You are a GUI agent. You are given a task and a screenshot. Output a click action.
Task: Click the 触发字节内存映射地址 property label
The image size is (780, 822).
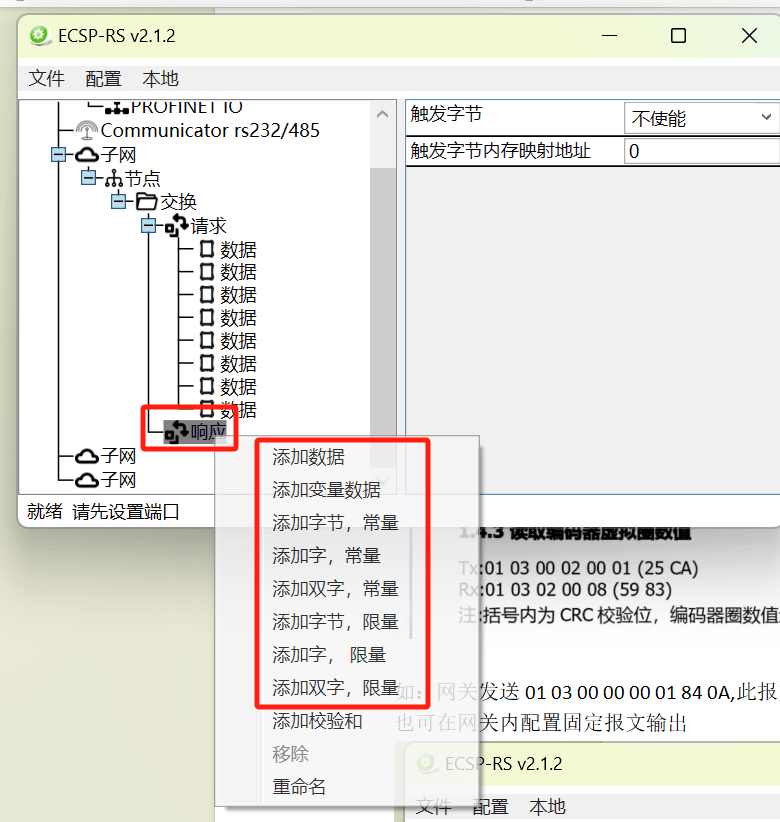click(x=501, y=151)
